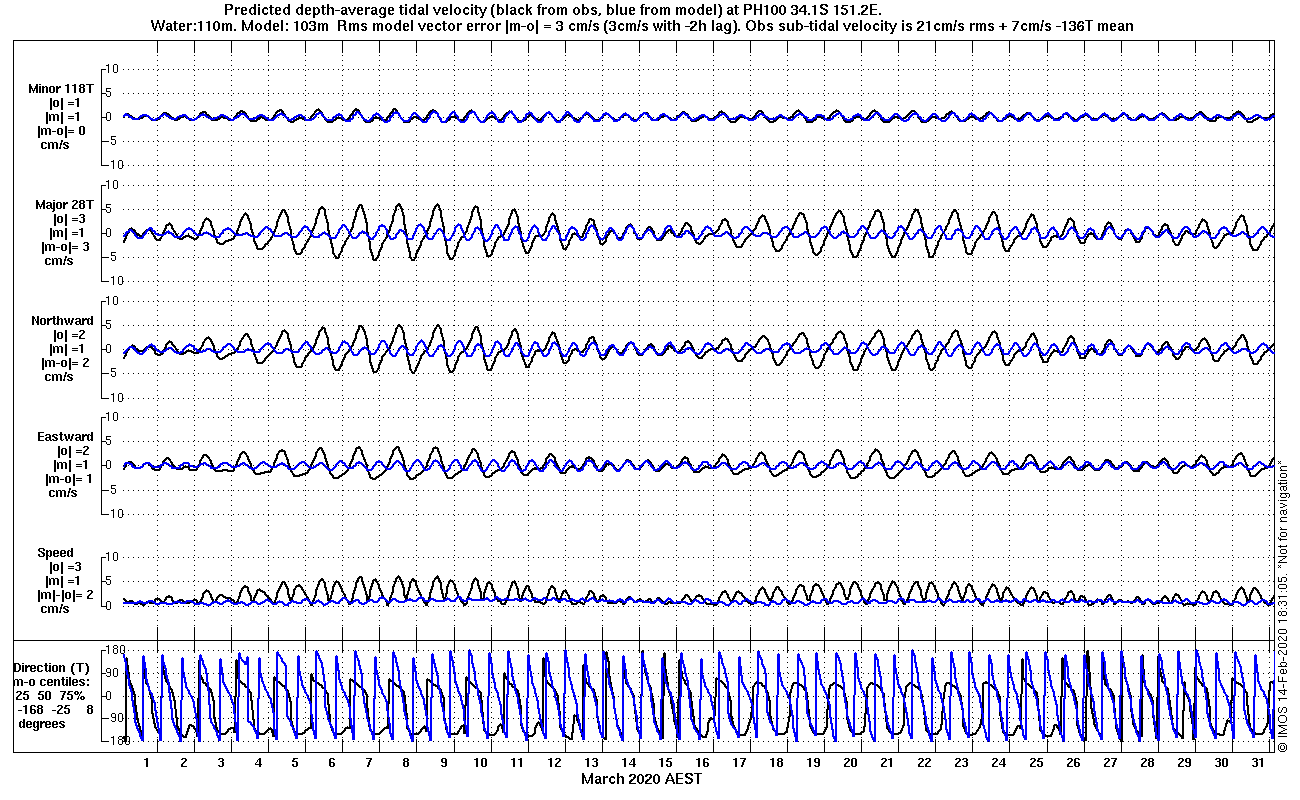
Task: Click day 25 on the date axis
Action: pyautogui.click(x=1036, y=762)
